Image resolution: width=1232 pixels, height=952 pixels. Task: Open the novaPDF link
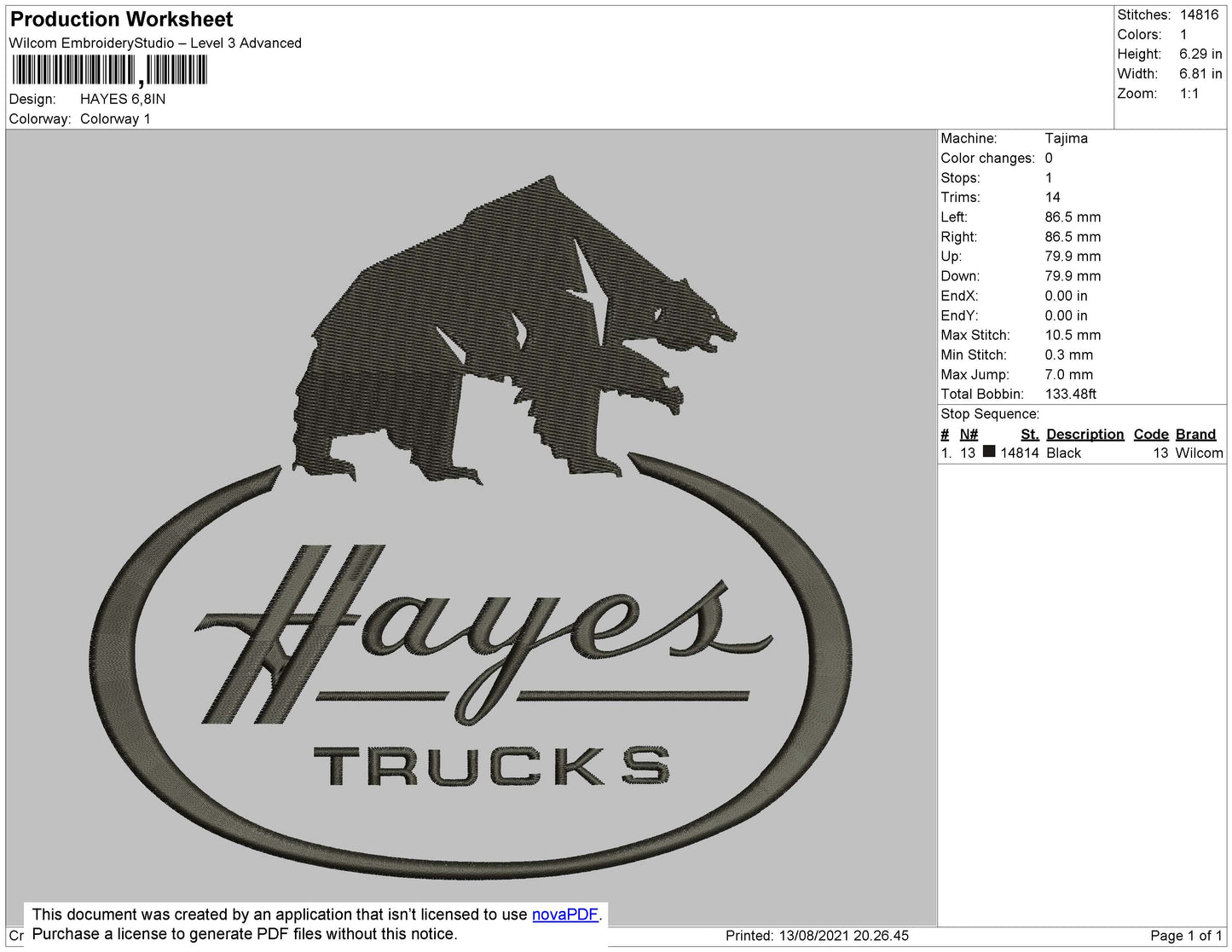tap(565, 914)
